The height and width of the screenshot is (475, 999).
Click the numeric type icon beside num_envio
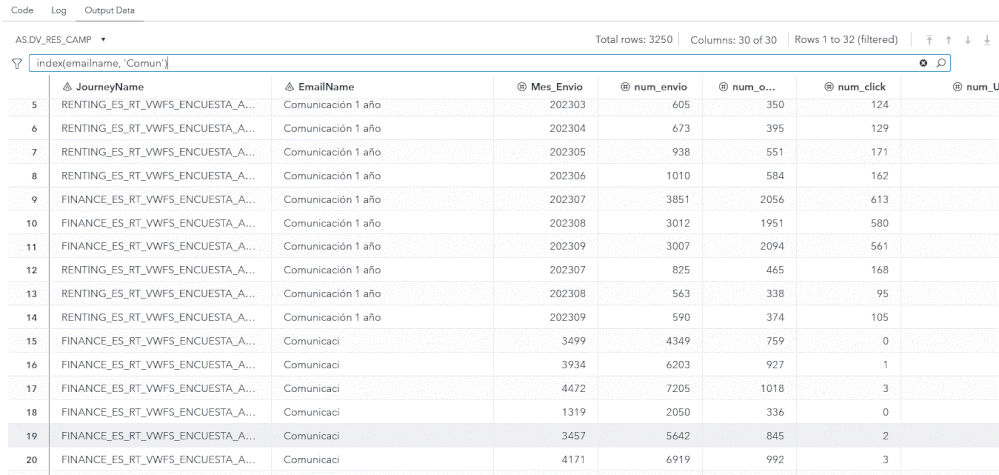point(625,86)
